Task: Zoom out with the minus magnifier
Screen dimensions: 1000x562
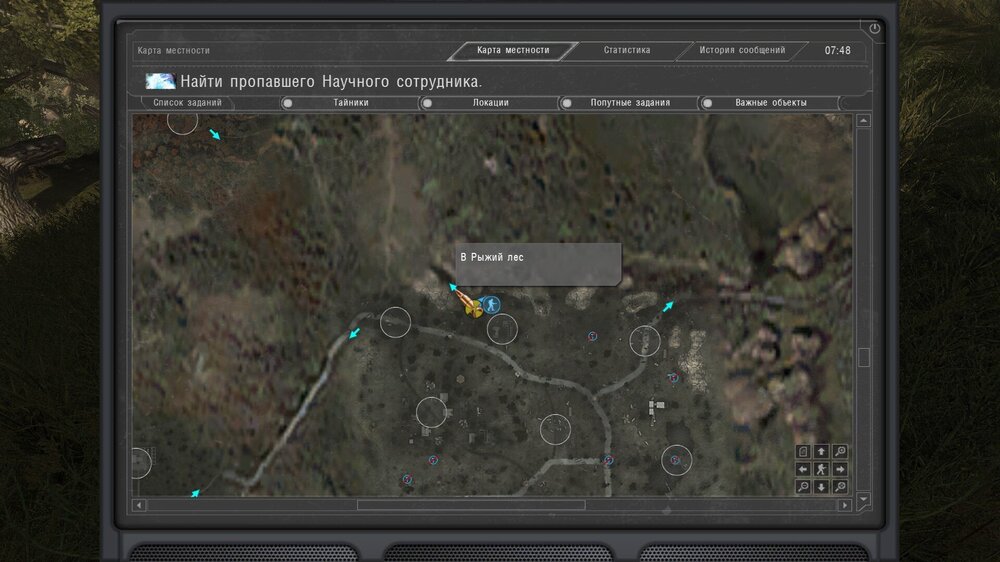Action: click(x=803, y=487)
